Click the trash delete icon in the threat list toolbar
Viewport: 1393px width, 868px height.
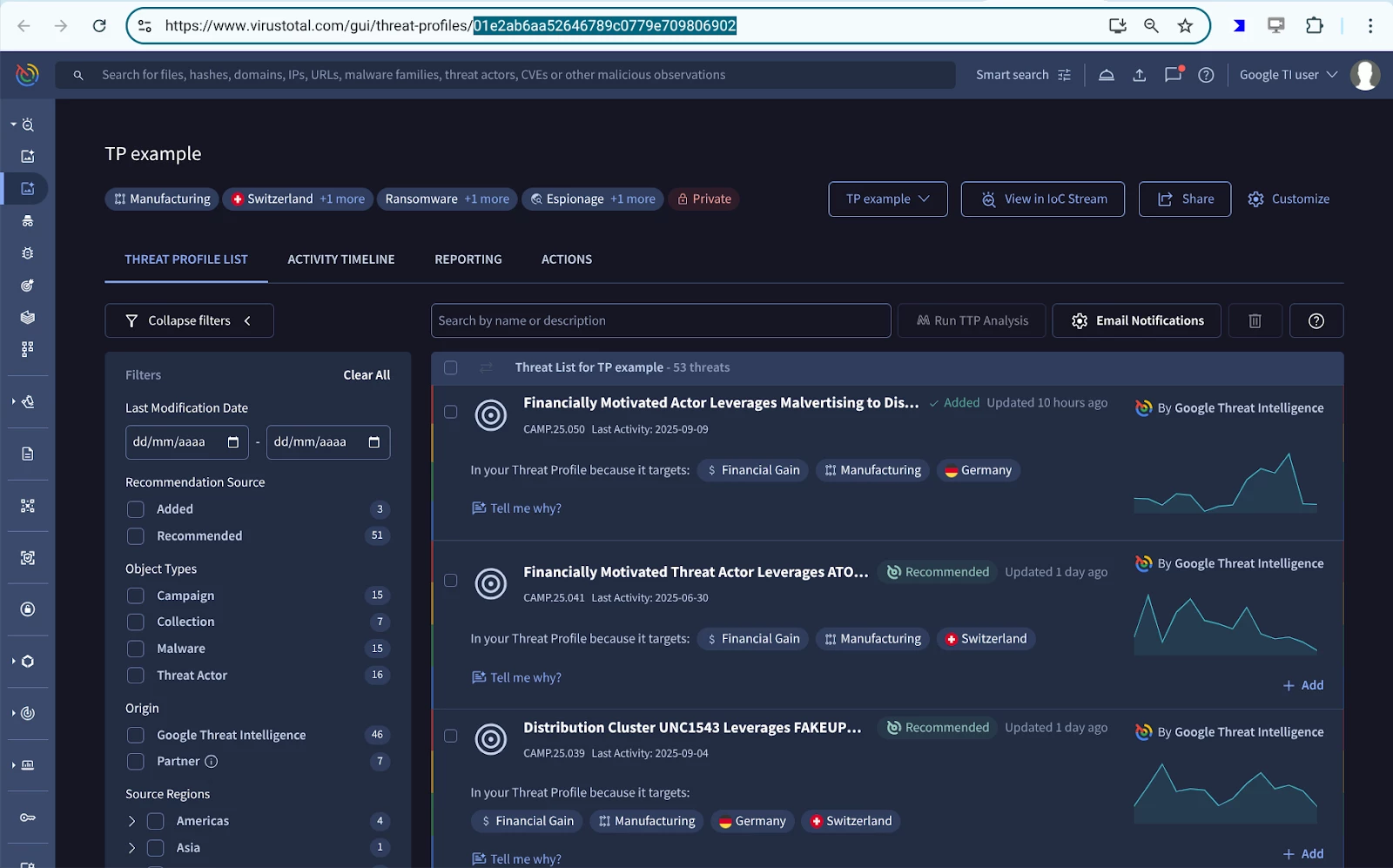(x=1255, y=320)
